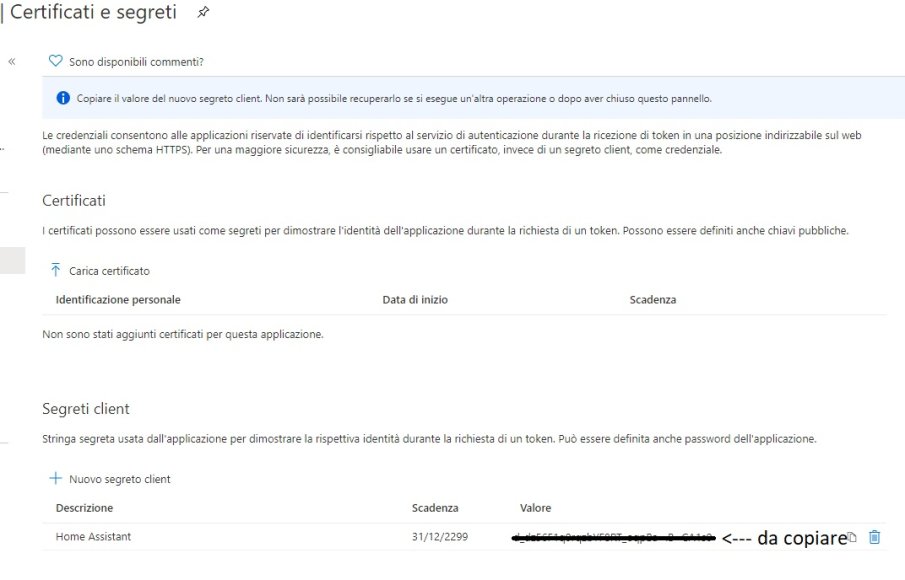Delete the Home Assistant client secret

click(875, 537)
